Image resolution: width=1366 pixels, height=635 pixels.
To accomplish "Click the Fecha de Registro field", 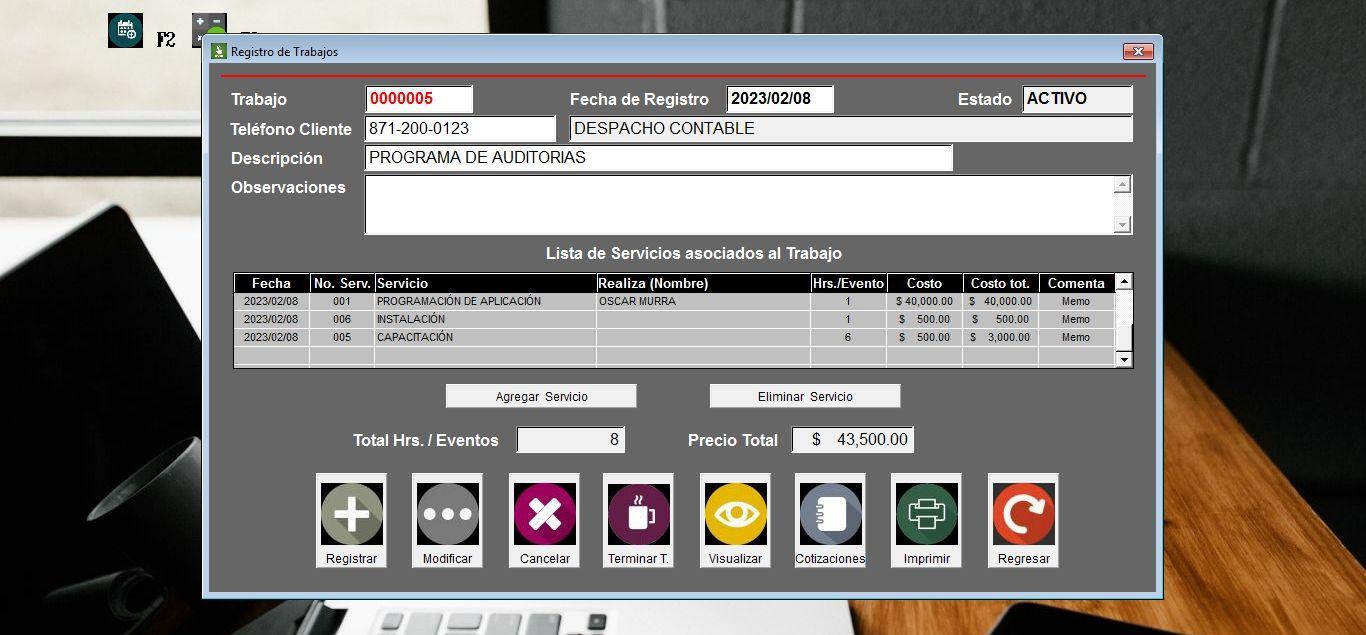I will coord(780,99).
